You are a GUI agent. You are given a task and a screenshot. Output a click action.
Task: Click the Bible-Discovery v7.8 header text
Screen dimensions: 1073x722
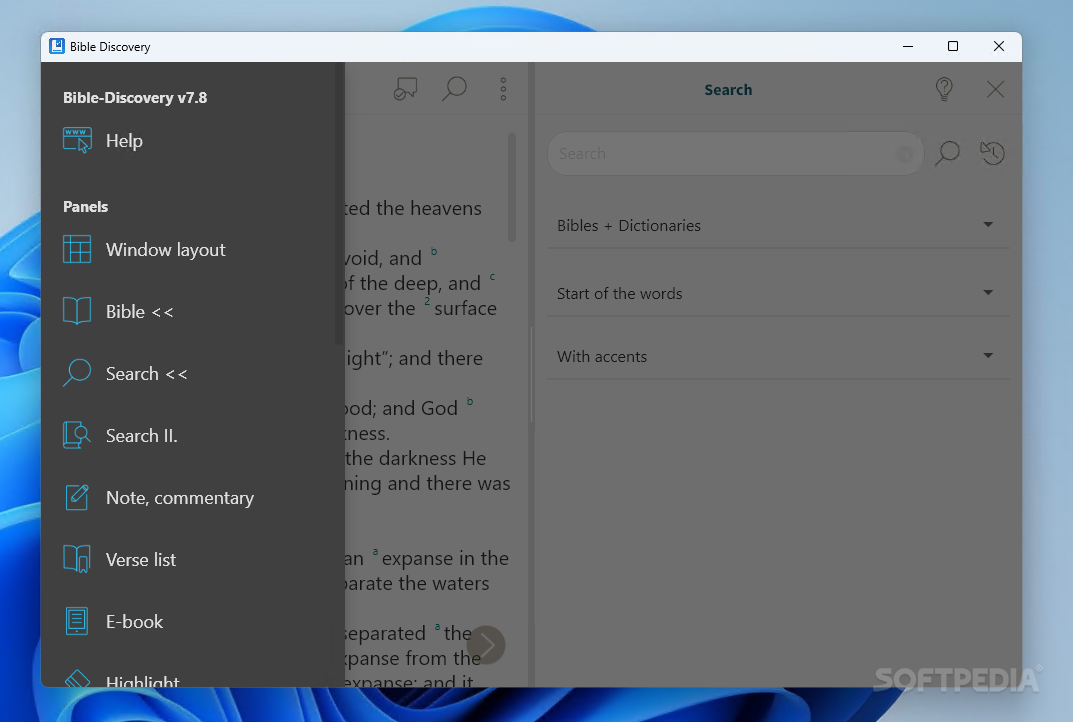tap(135, 98)
